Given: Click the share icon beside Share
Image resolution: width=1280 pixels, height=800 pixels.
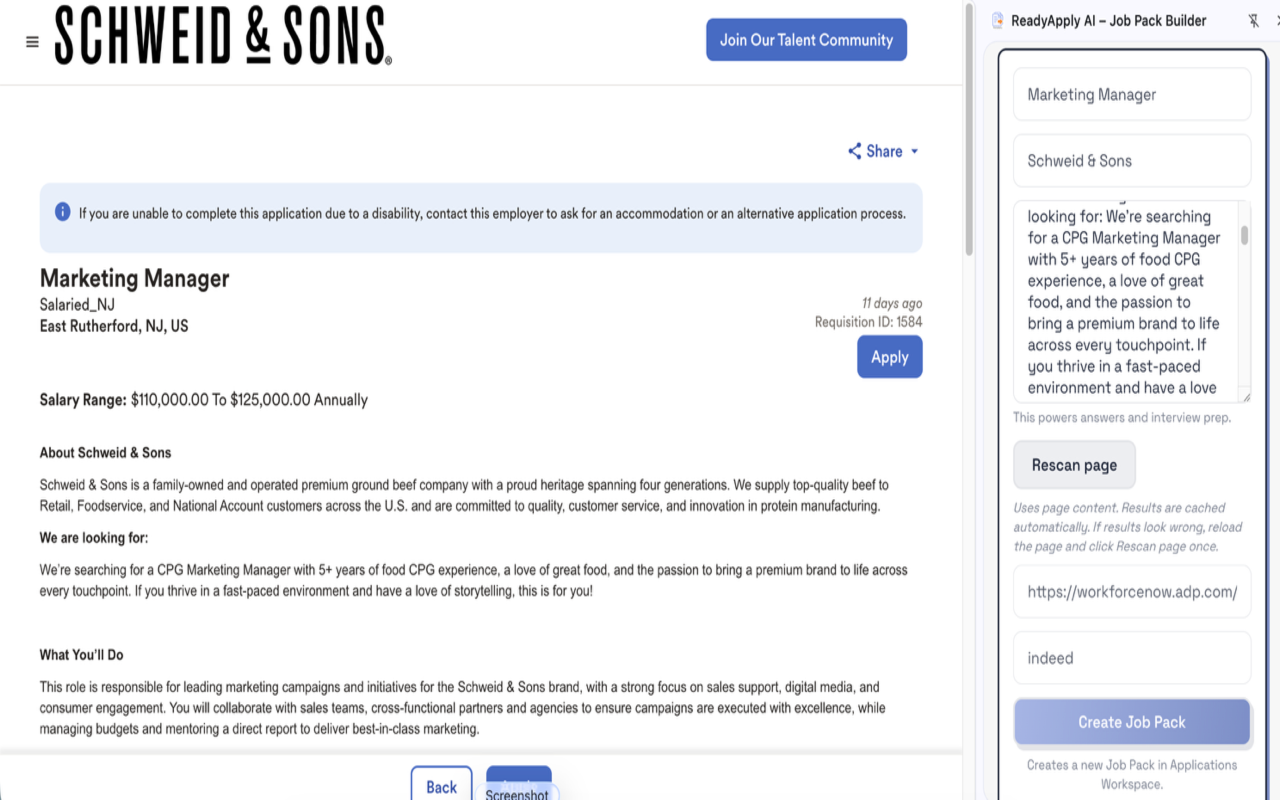Looking at the screenshot, I should pyautogui.click(x=854, y=151).
